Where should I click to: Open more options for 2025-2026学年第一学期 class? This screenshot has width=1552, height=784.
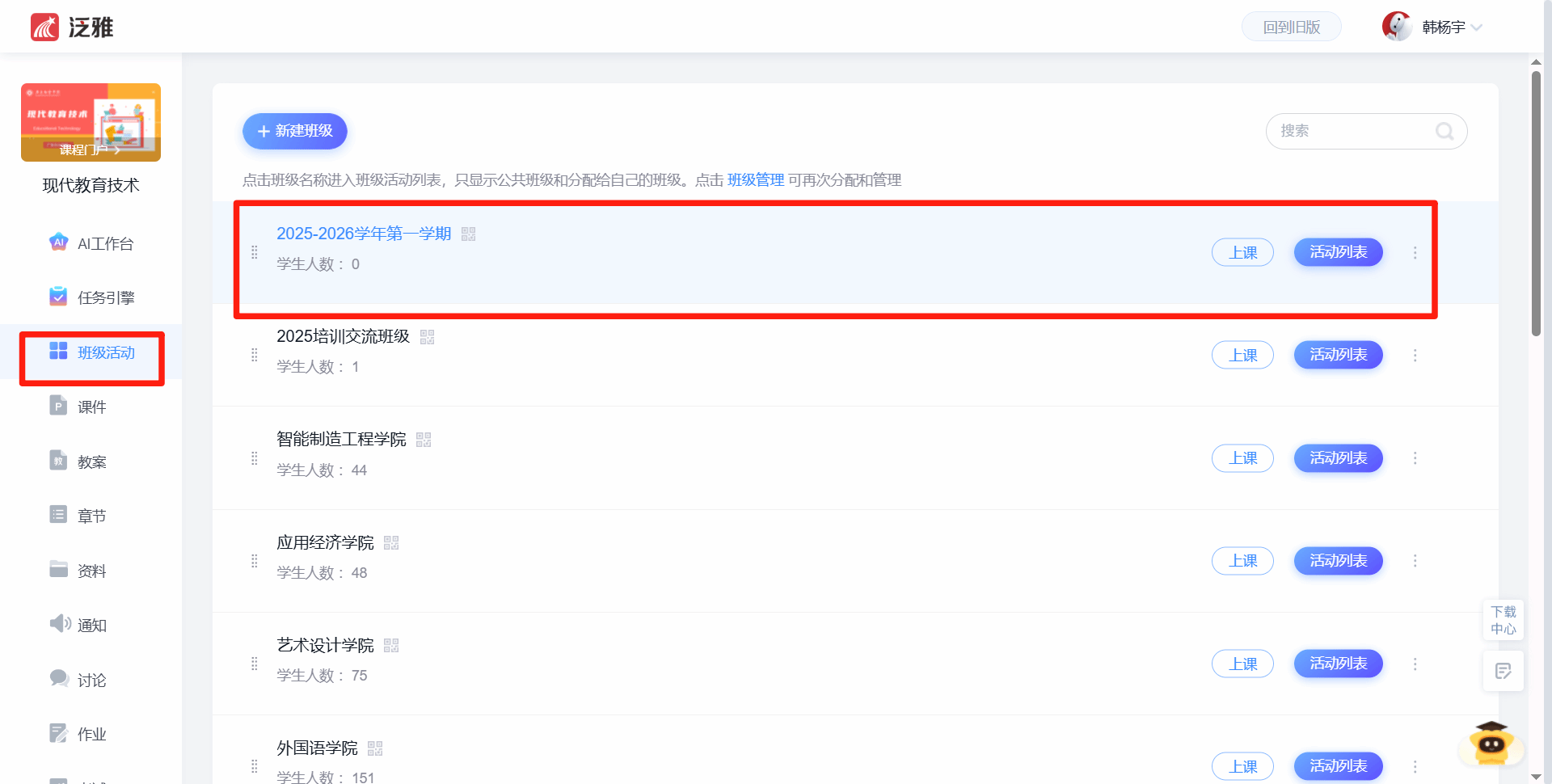point(1415,253)
